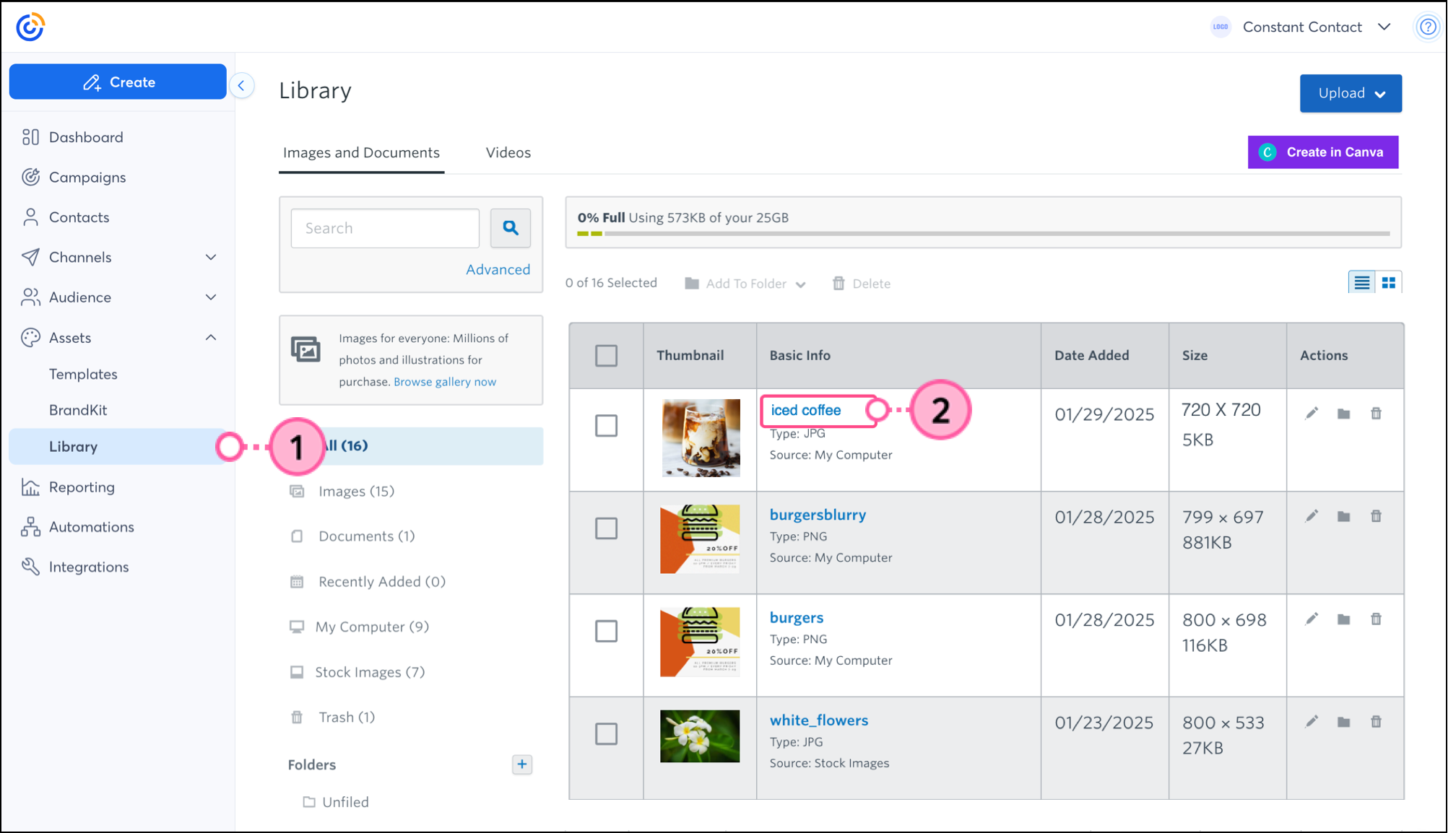
Task: Select the iced coffee row checkbox
Action: pos(606,426)
